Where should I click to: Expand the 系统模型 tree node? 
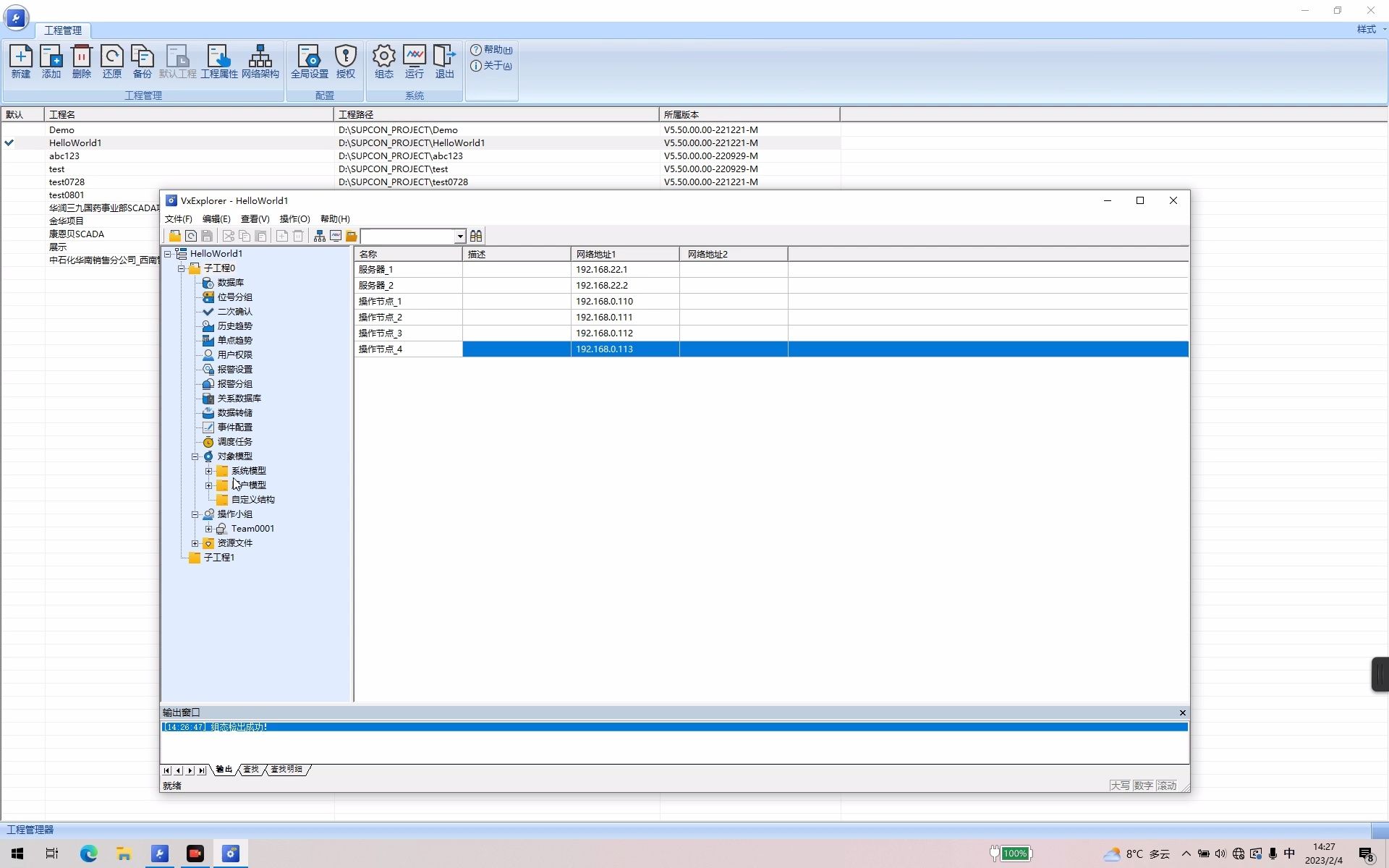pyautogui.click(x=208, y=471)
